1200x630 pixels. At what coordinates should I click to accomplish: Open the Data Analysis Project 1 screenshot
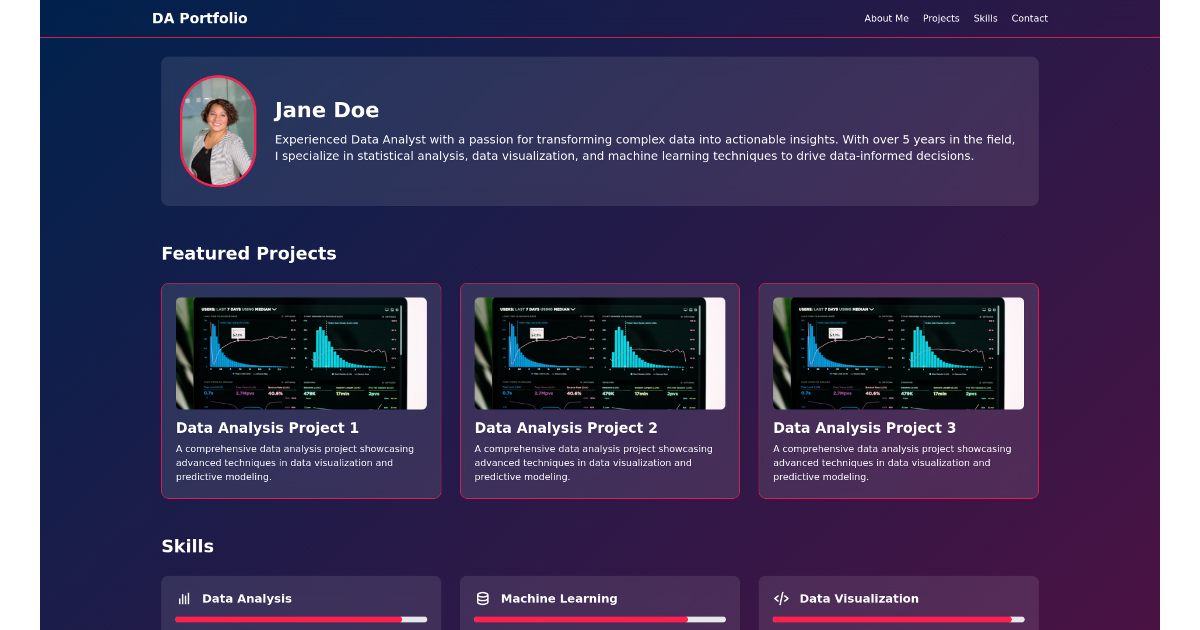[x=301, y=353]
